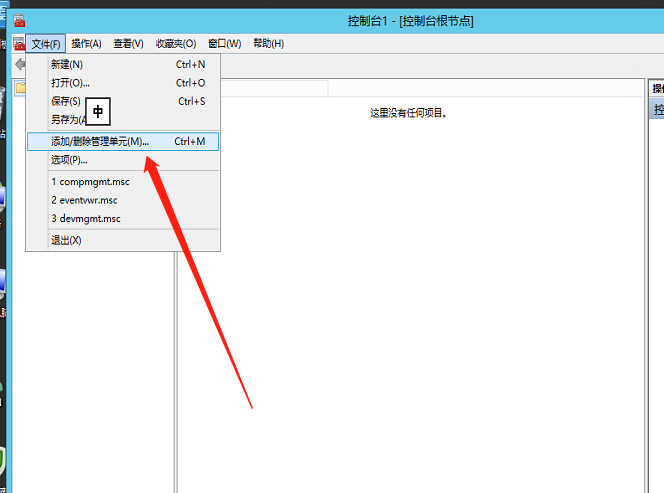
Task: Click the console icon left of the 文件 menu
Action: tap(19, 44)
